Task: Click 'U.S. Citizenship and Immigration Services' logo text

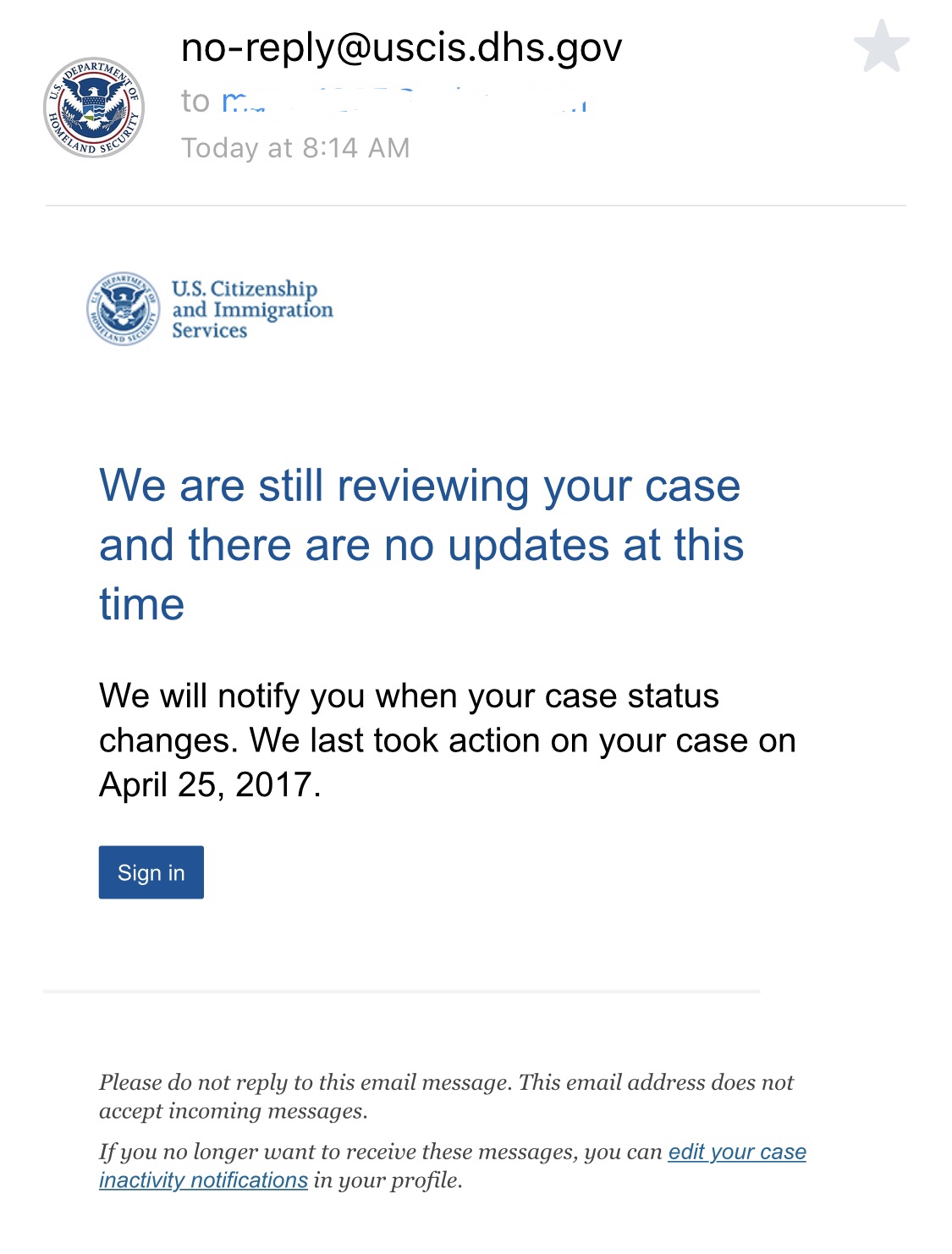Action: 252,310
